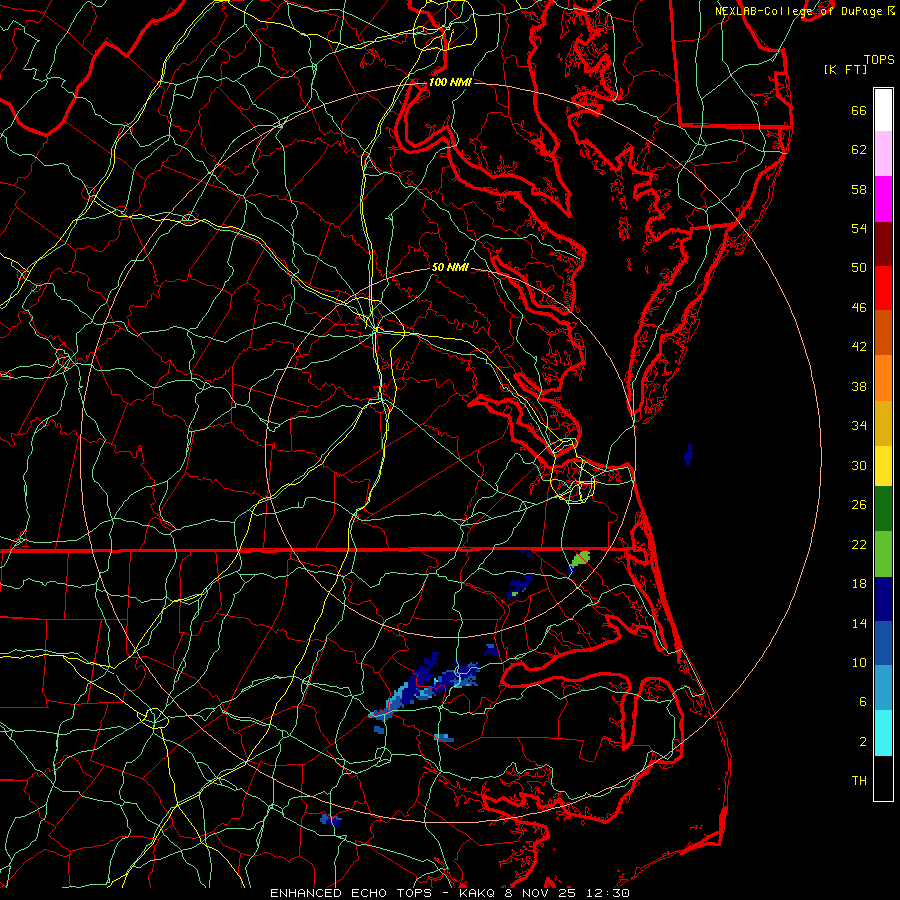Click the 14 legend value
The height and width of the screenshot is (900, 900).
[859, 623]
